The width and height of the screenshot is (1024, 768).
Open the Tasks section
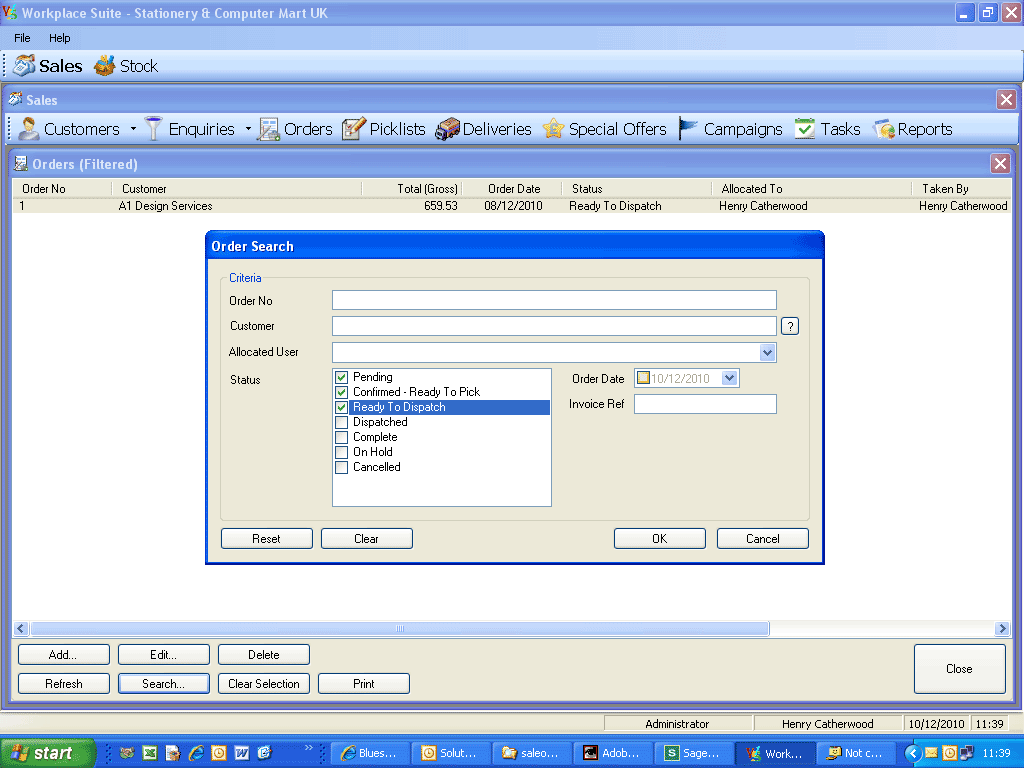click(x=828, y=129)
